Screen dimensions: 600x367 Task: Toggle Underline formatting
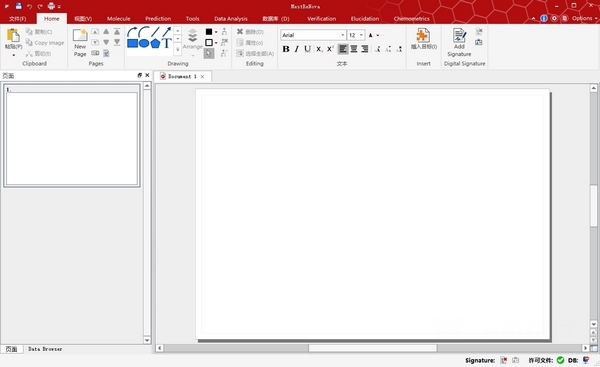coord(307,49)
